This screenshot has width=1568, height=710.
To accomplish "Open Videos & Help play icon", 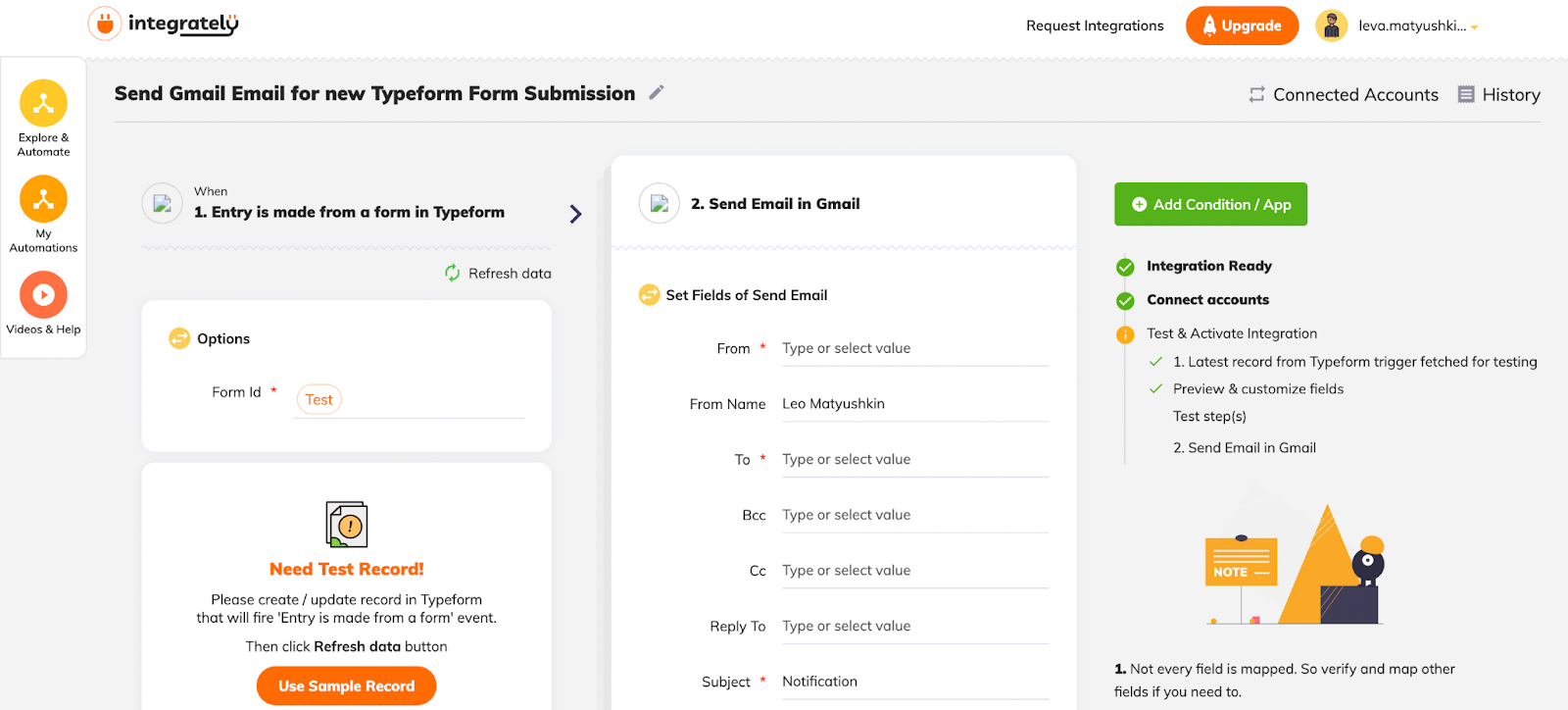I will (43, 294).
